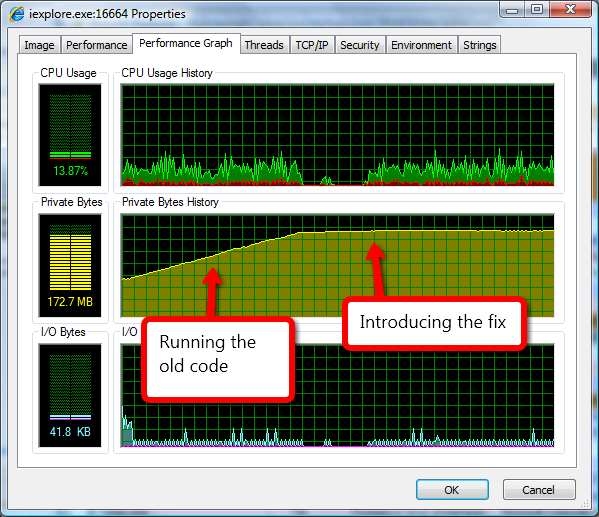Screen dimensions: 599x517
Task: Click the 'Introducing the fix' callout box
Action: (435, 323)
